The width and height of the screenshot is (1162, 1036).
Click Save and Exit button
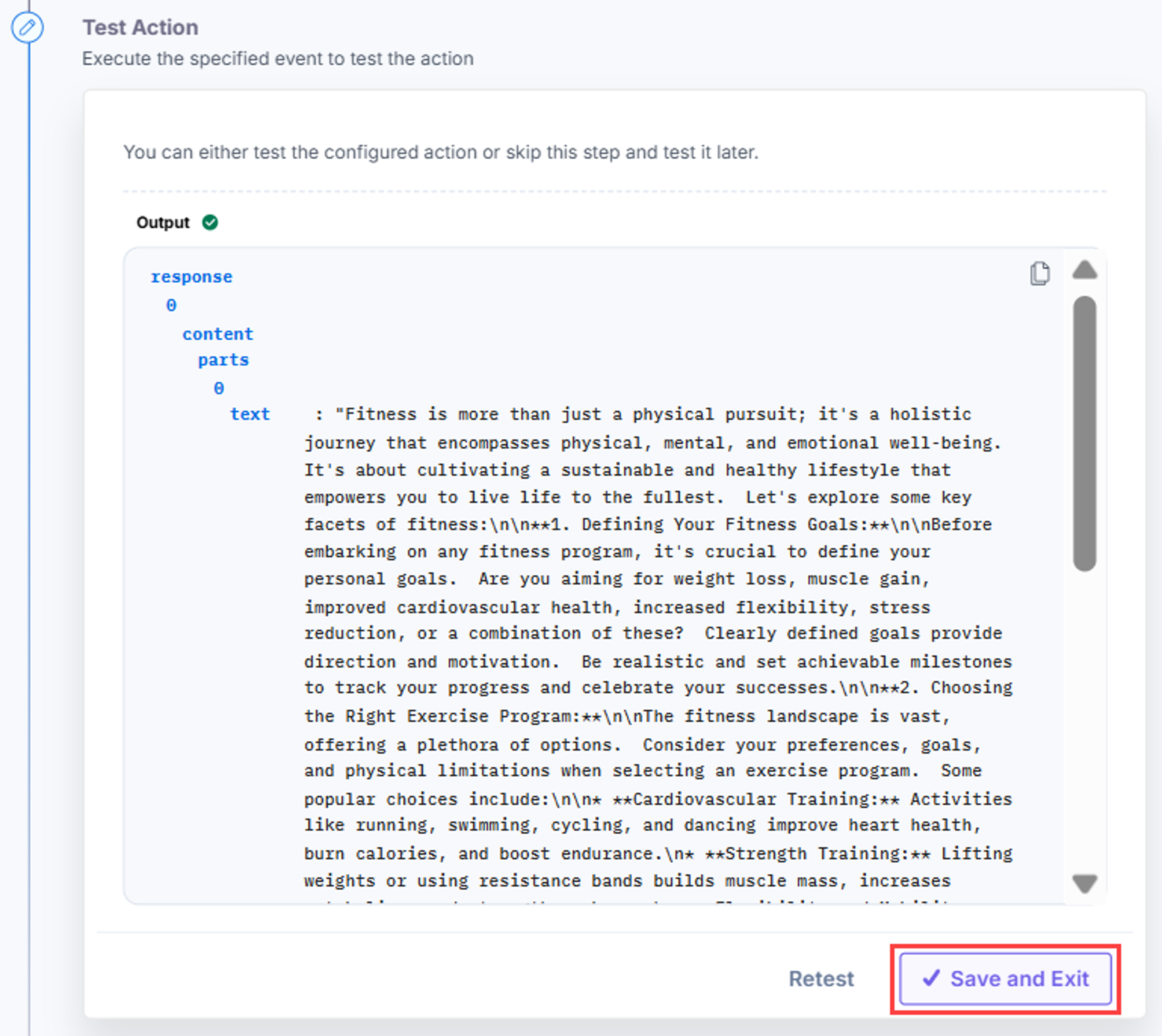1006,979
